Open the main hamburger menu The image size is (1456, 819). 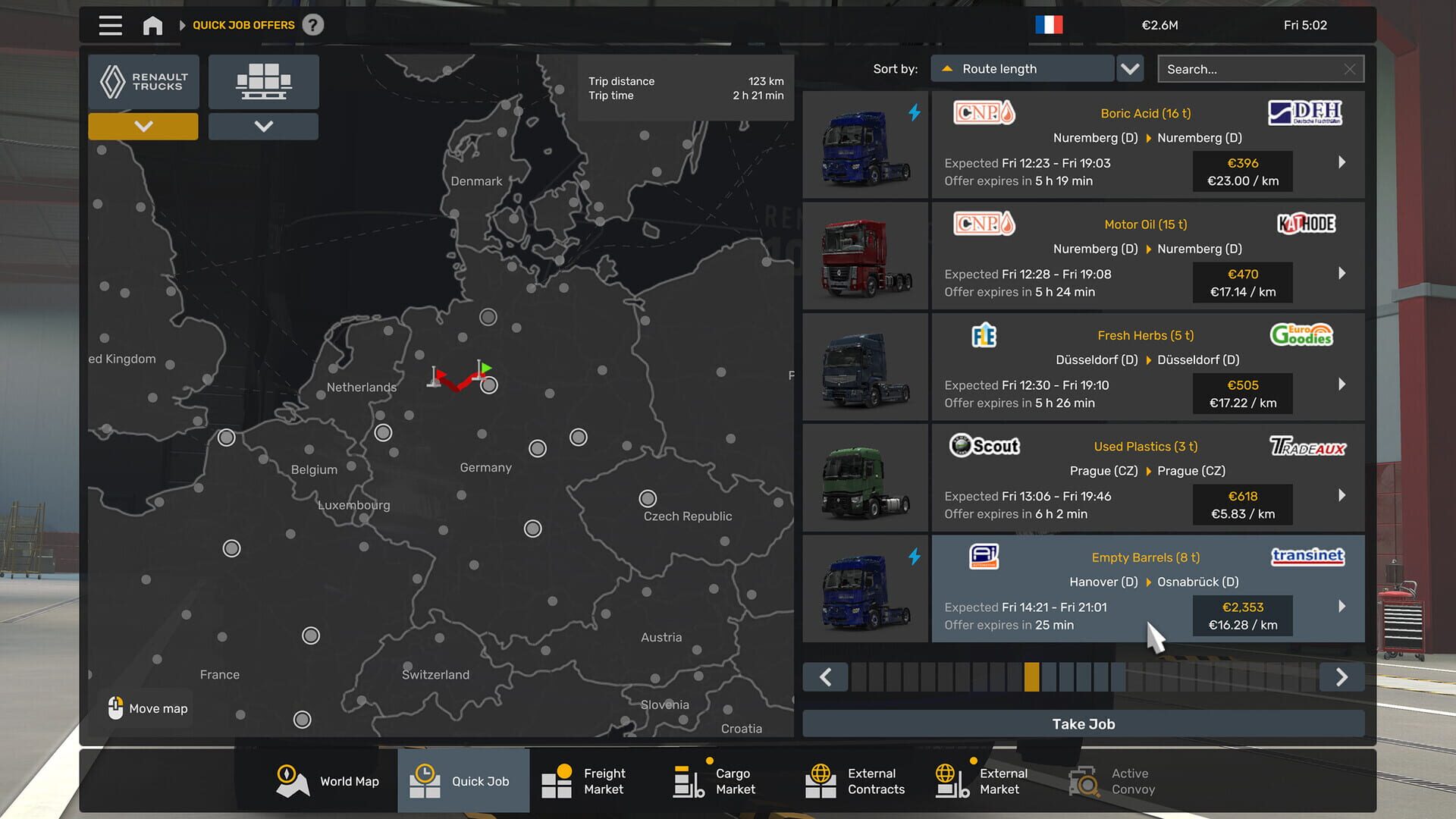[x=109, y=25]
